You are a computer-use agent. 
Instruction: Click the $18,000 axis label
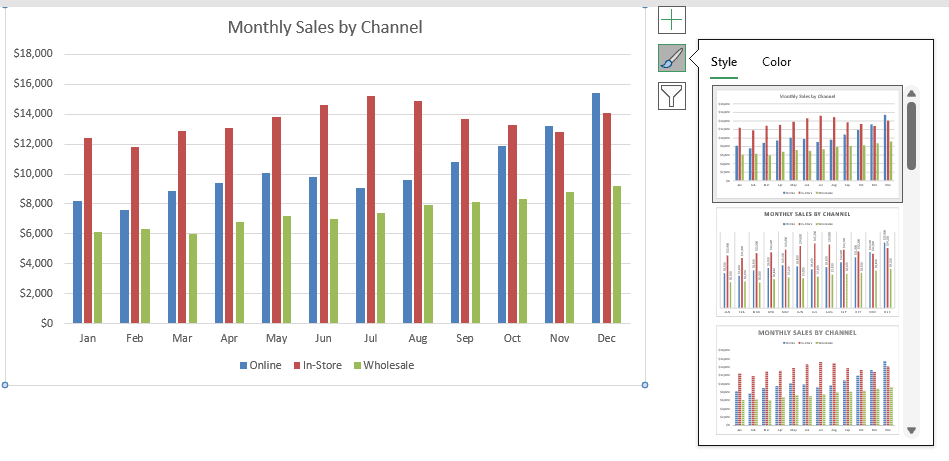coord(33,54)
